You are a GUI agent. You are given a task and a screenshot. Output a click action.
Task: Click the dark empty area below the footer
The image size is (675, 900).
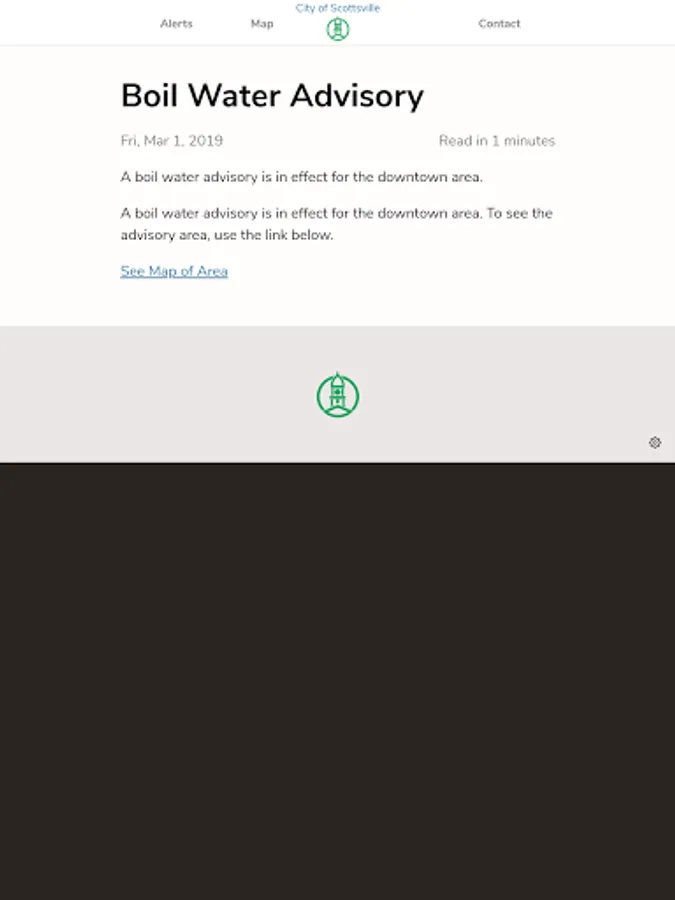tap(338, 681)
